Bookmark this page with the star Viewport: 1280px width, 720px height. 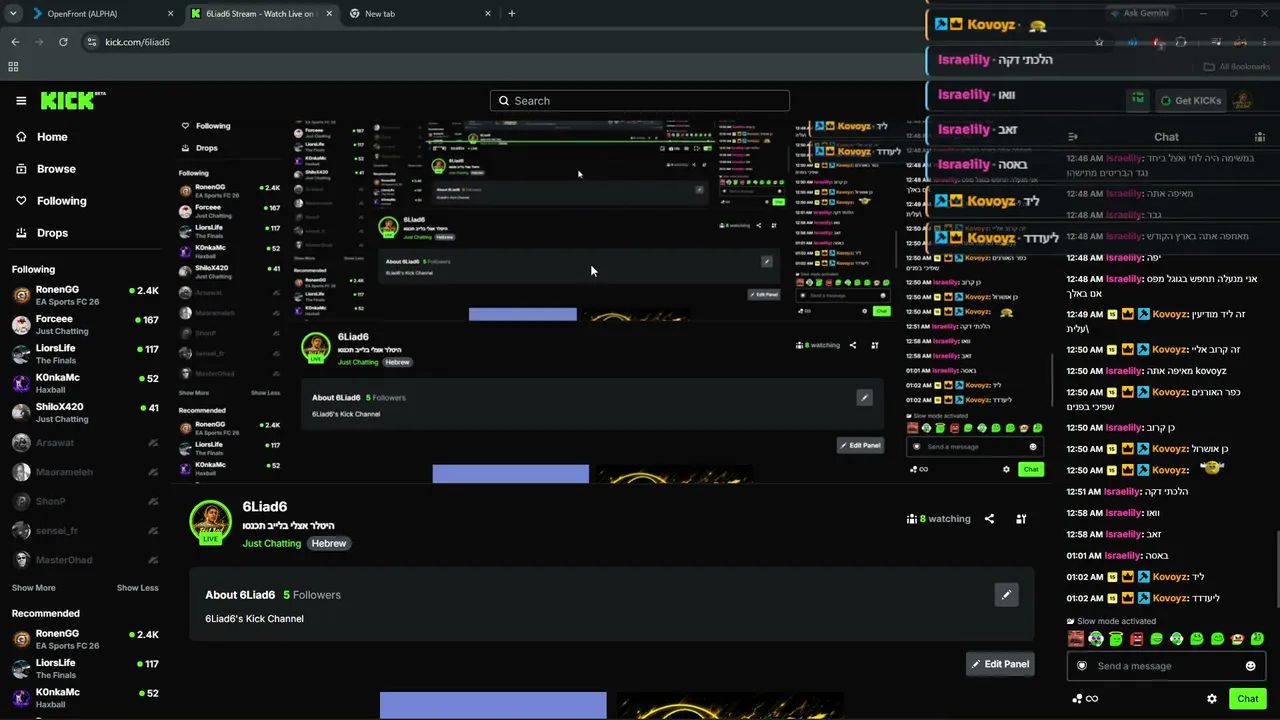pos(1099,42)
